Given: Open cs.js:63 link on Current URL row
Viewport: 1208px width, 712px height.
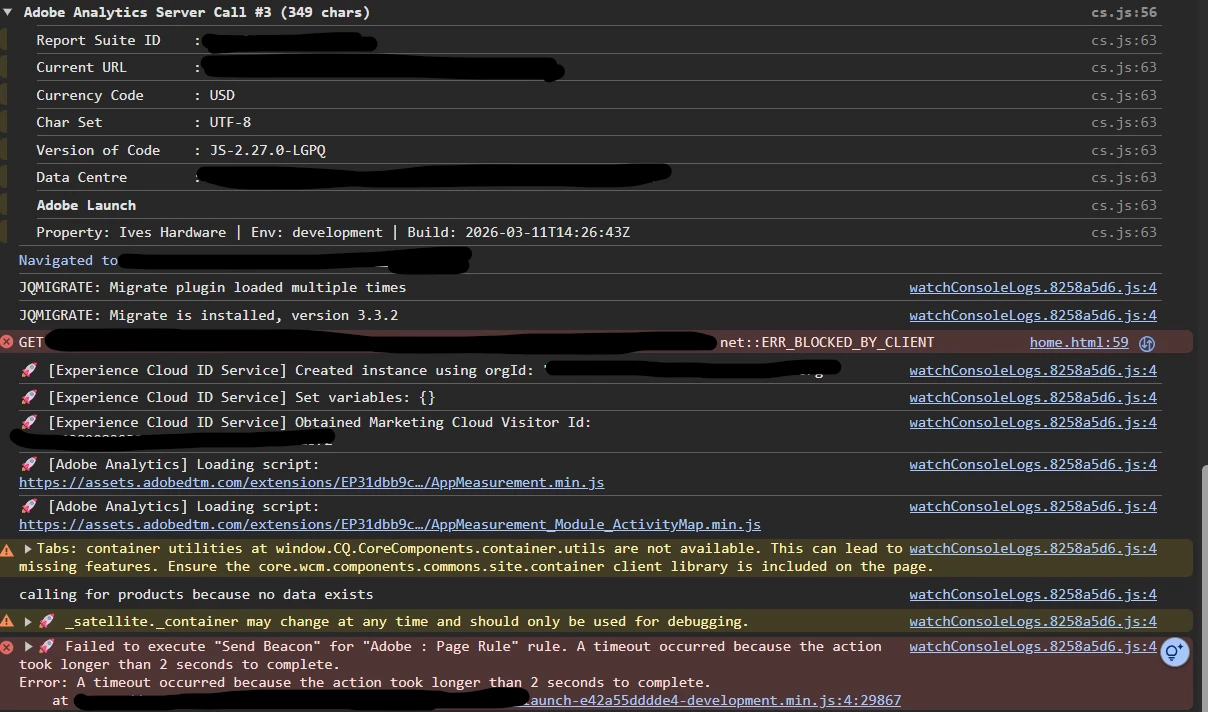Looking at the screenshot, I should pyautogui.click(x=1124, y=68).
